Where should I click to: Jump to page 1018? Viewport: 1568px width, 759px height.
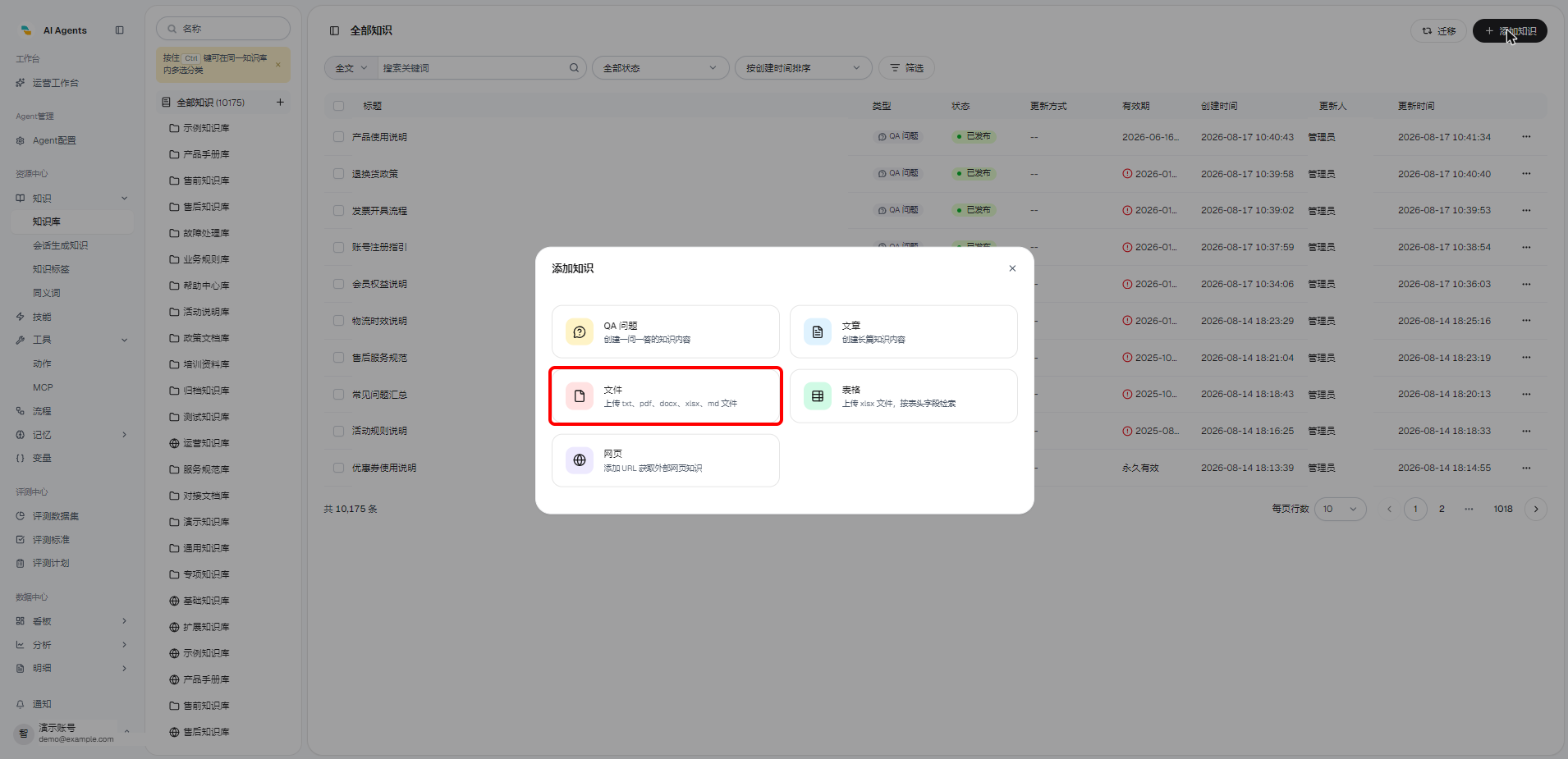1502,509
